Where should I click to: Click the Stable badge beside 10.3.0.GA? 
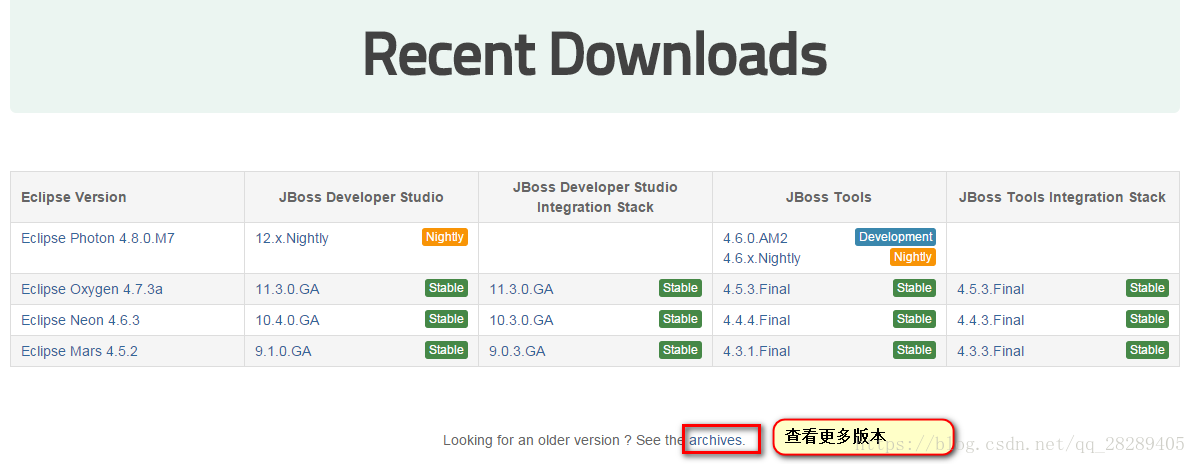(x=680, y=319)
